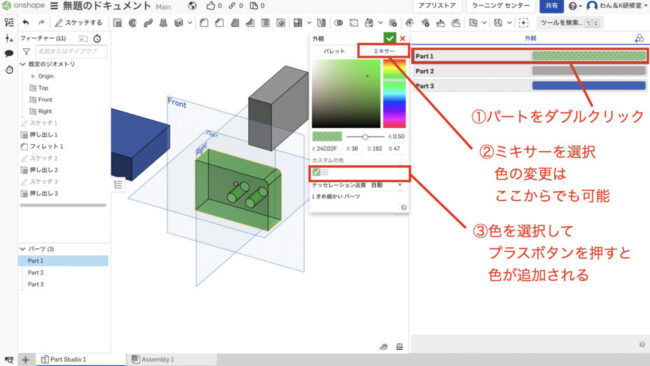Click the green checkmark to confirm appearance
This screenshot has height=366, width=650.
click(389, 38)
